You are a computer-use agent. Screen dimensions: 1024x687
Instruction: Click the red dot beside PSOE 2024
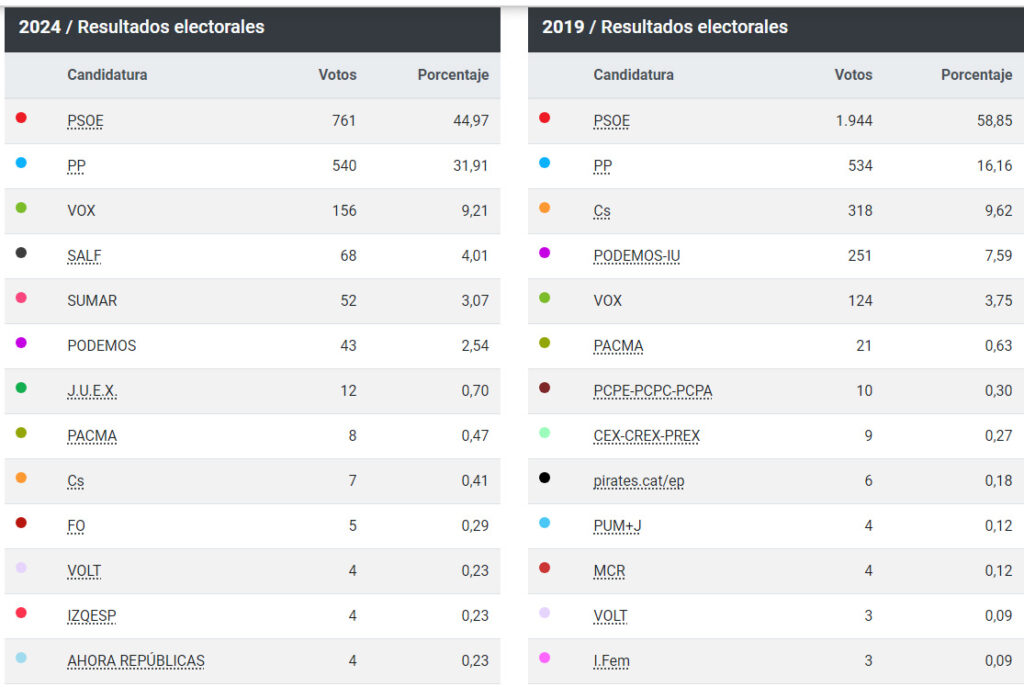pos(21,118)
